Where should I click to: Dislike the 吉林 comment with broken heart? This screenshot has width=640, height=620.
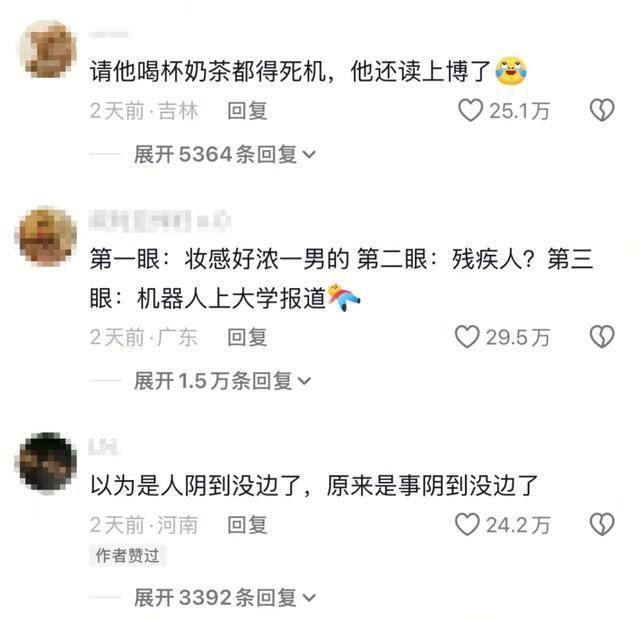coord(602,110)
